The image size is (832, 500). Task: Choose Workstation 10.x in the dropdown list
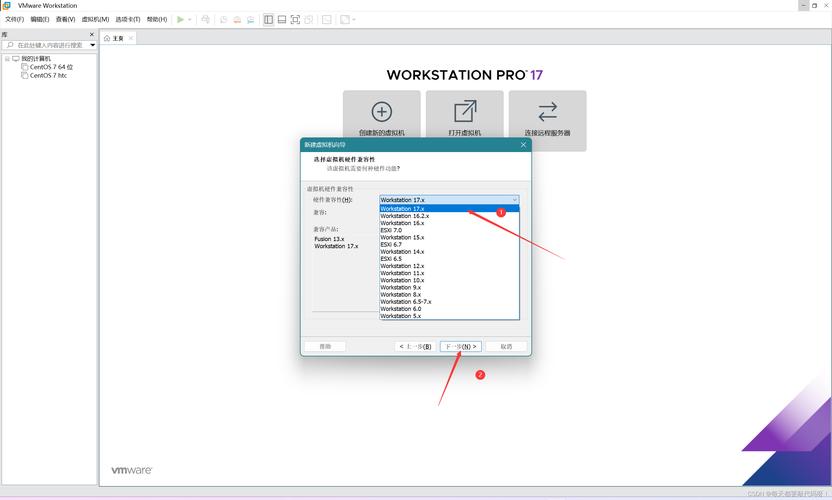449,280
